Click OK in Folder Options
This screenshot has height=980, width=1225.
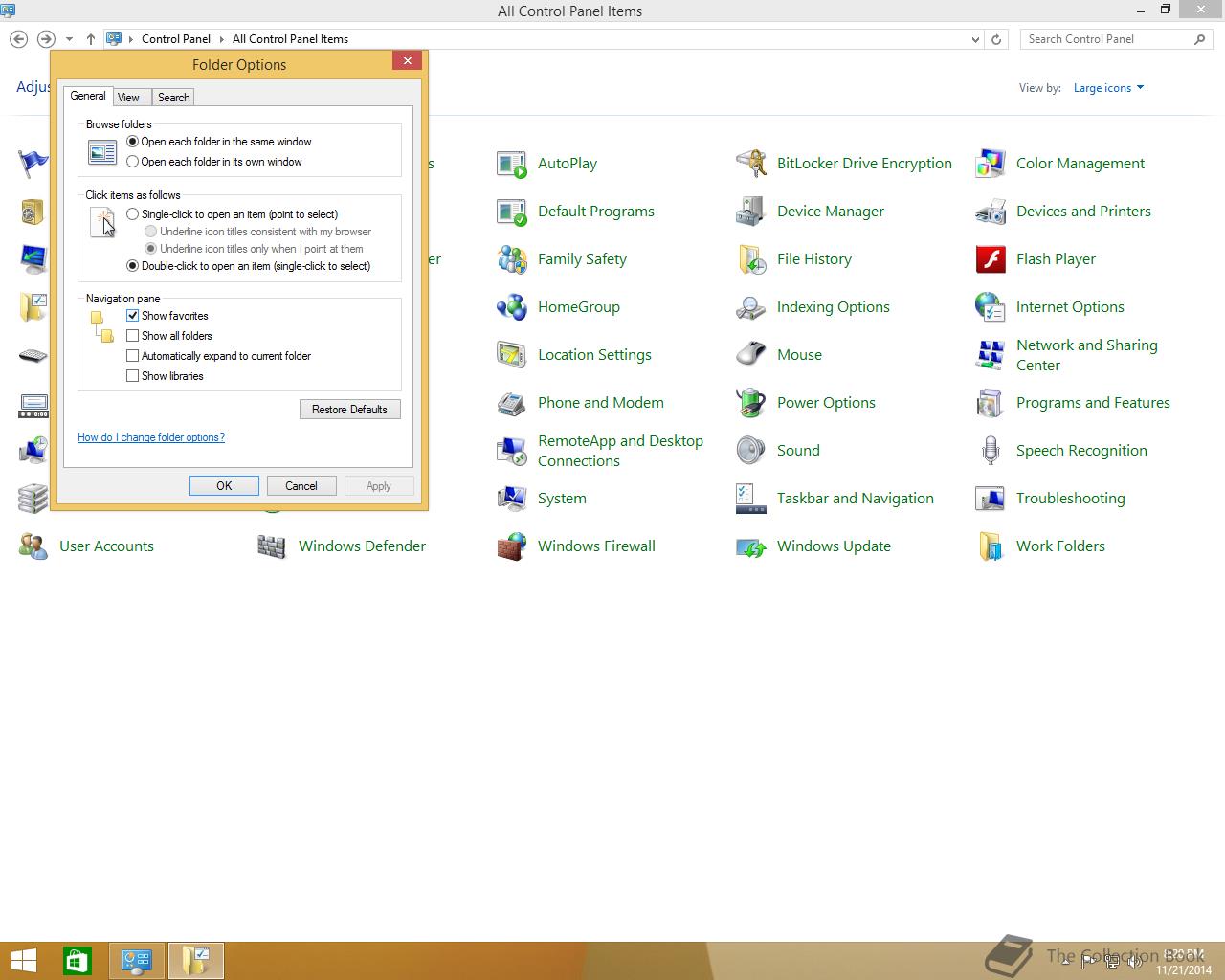click(x=224, y=486)
